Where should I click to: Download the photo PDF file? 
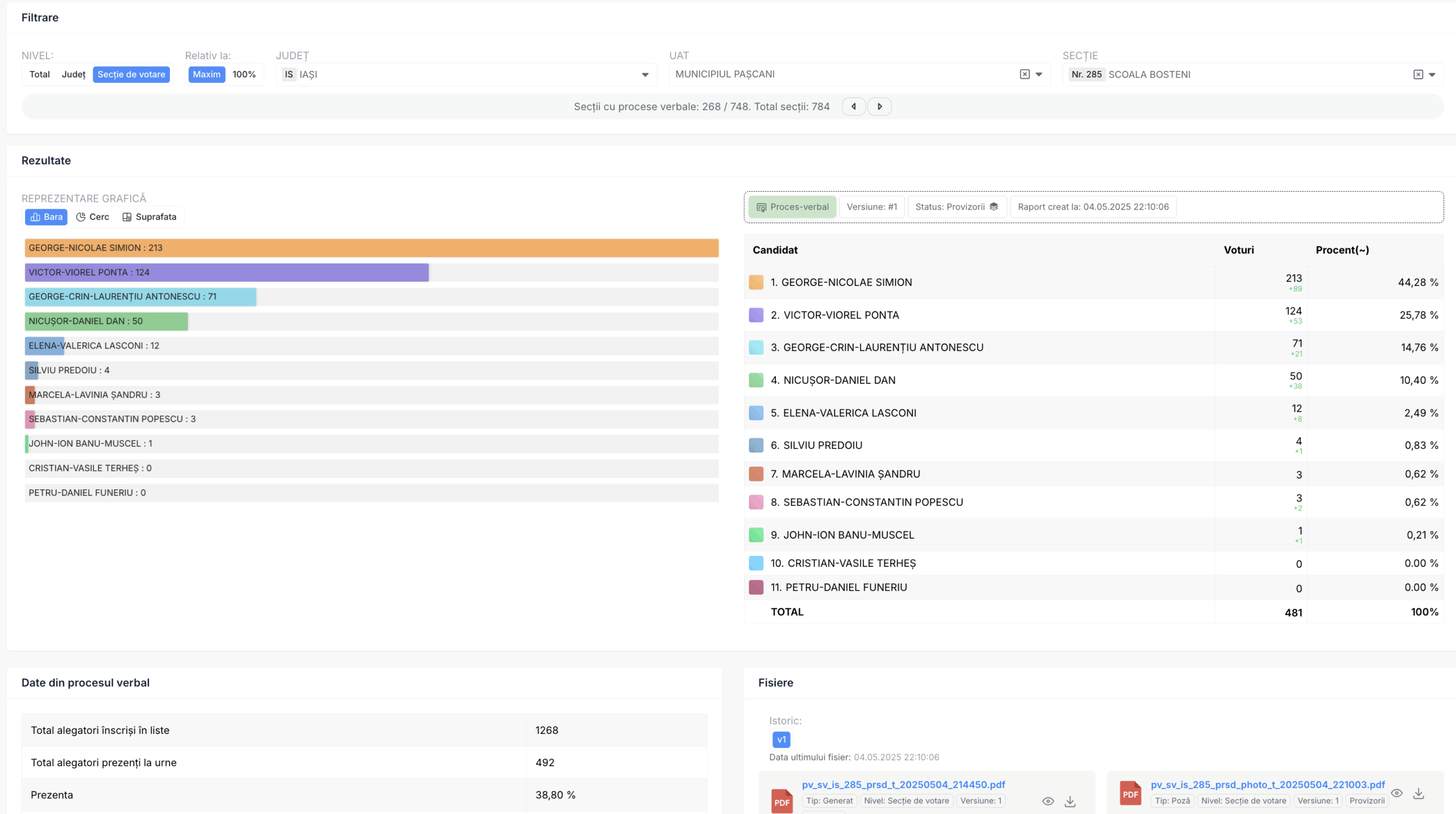coord(1418,793)
